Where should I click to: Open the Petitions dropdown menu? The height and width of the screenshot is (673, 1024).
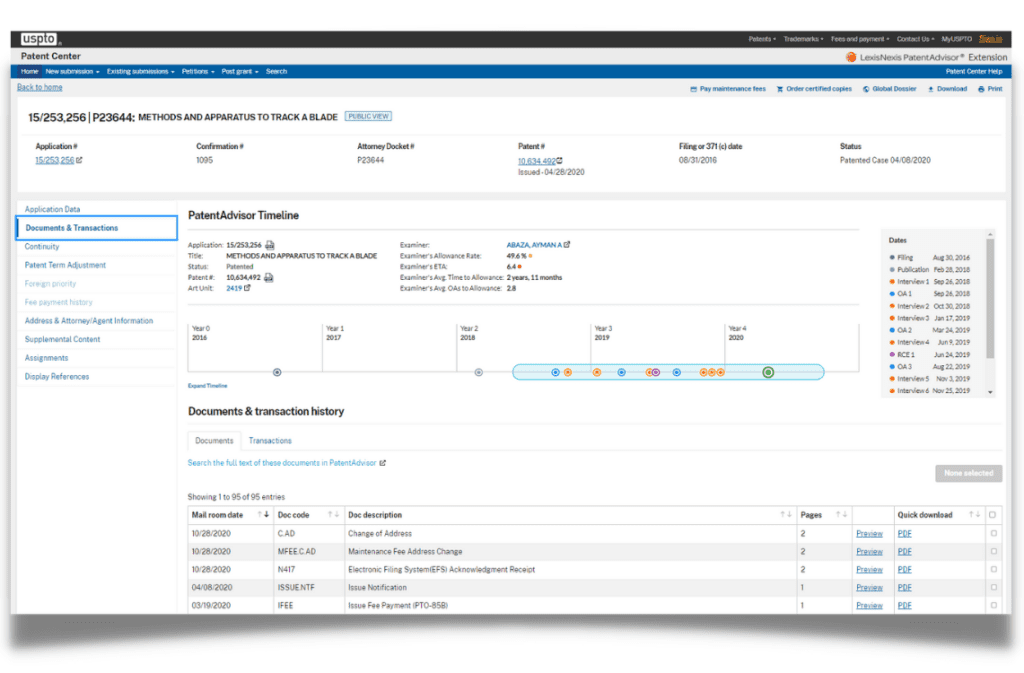198,72
